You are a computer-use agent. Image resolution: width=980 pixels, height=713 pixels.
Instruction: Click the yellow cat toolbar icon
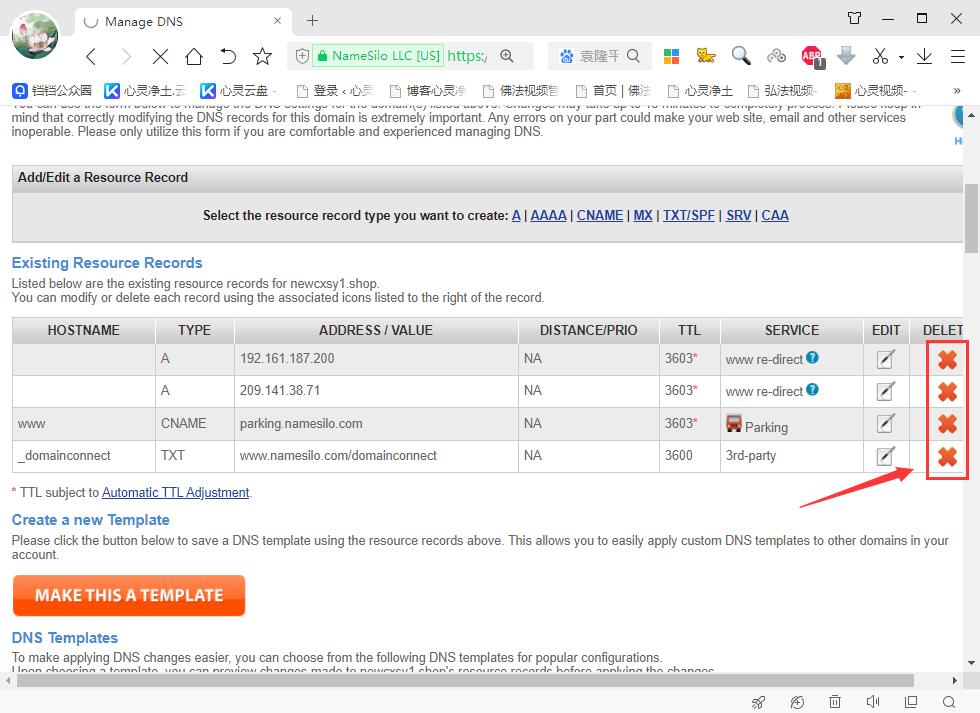706,56
